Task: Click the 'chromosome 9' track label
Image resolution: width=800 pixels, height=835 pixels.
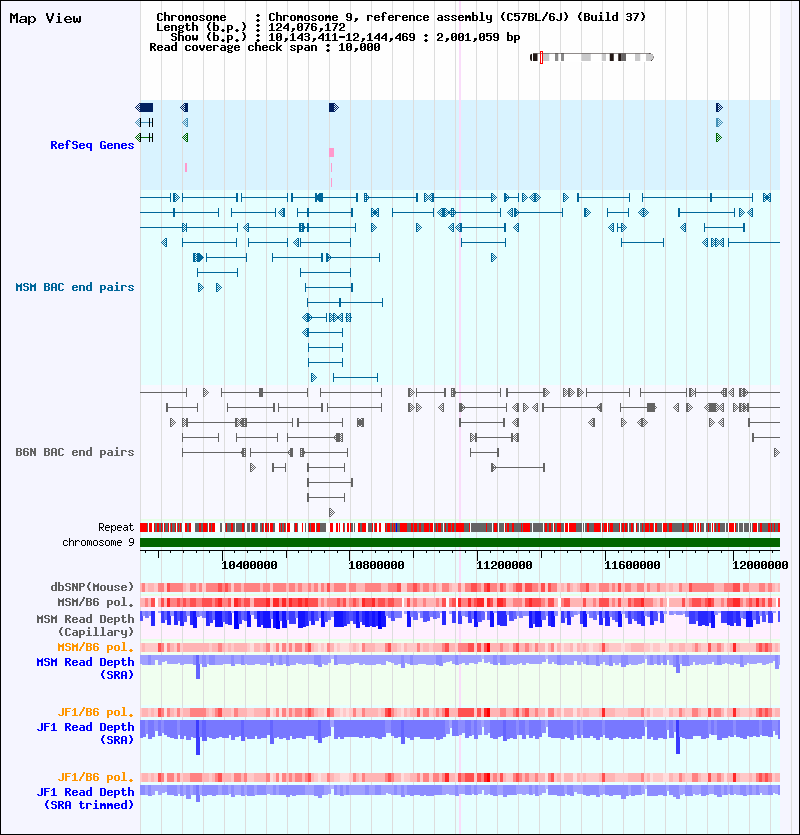Action: [x=98, y=542]
